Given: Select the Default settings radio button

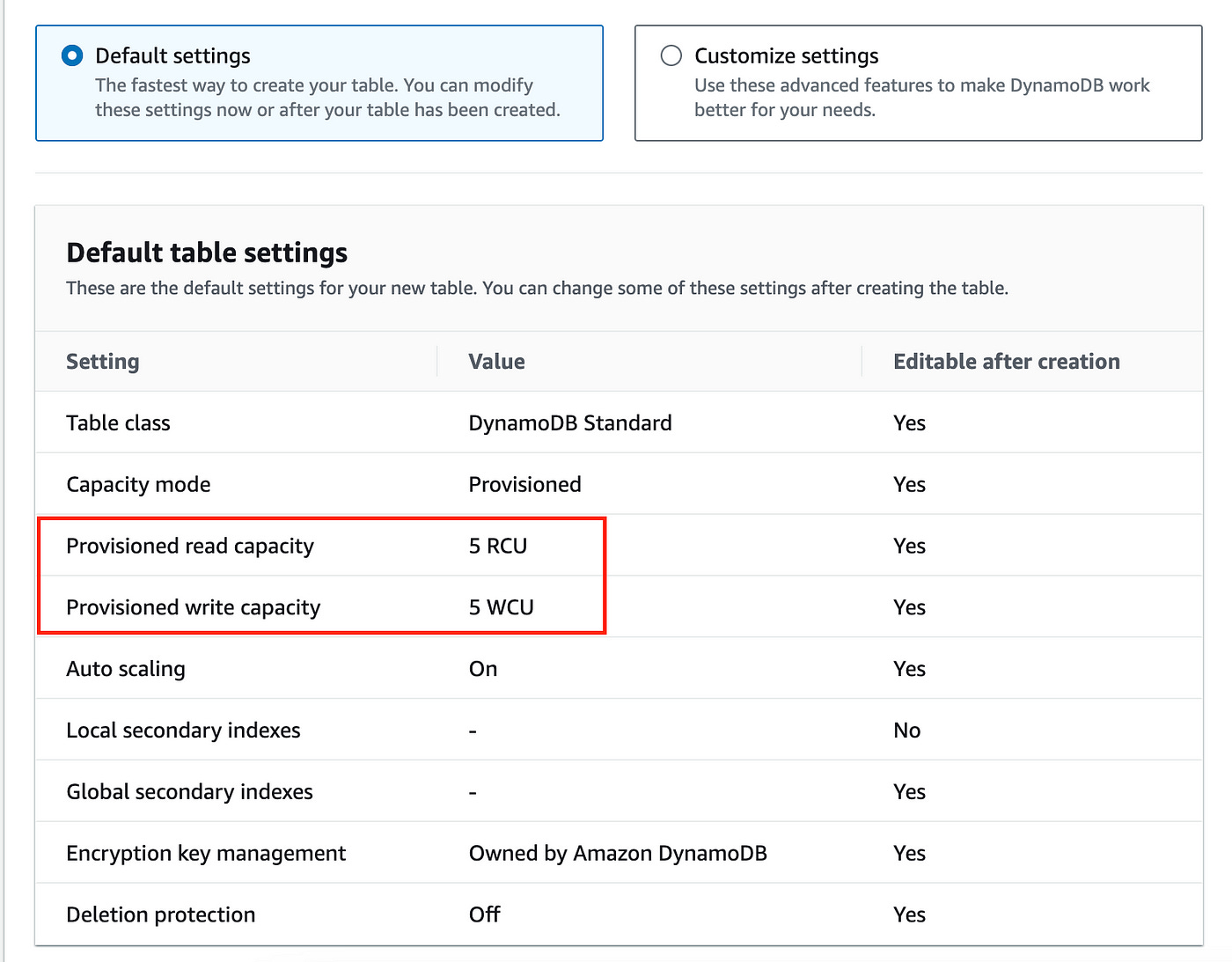Looking at the screenshot, I should pyautogui.click(x=72, y=56).
